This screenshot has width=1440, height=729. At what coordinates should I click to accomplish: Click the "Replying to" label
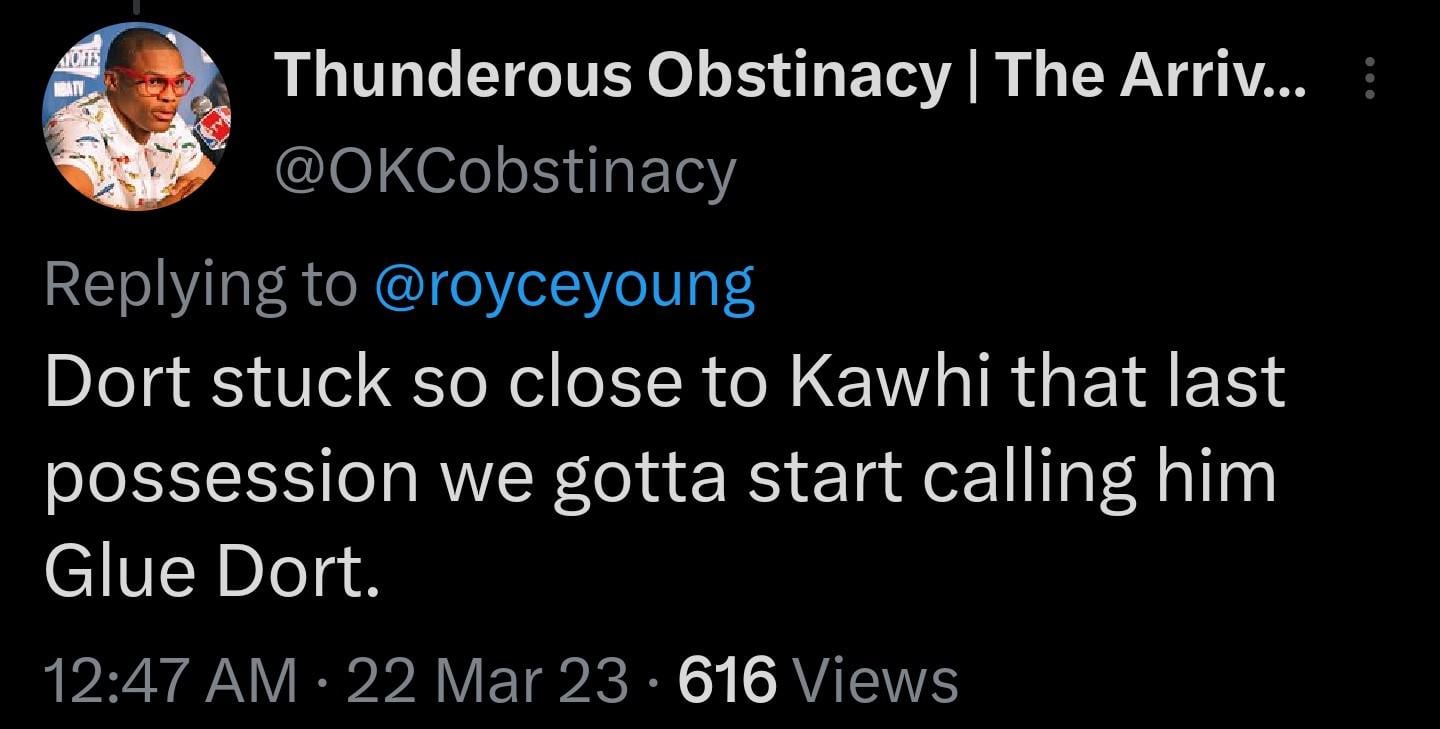(x=200, y=285)
